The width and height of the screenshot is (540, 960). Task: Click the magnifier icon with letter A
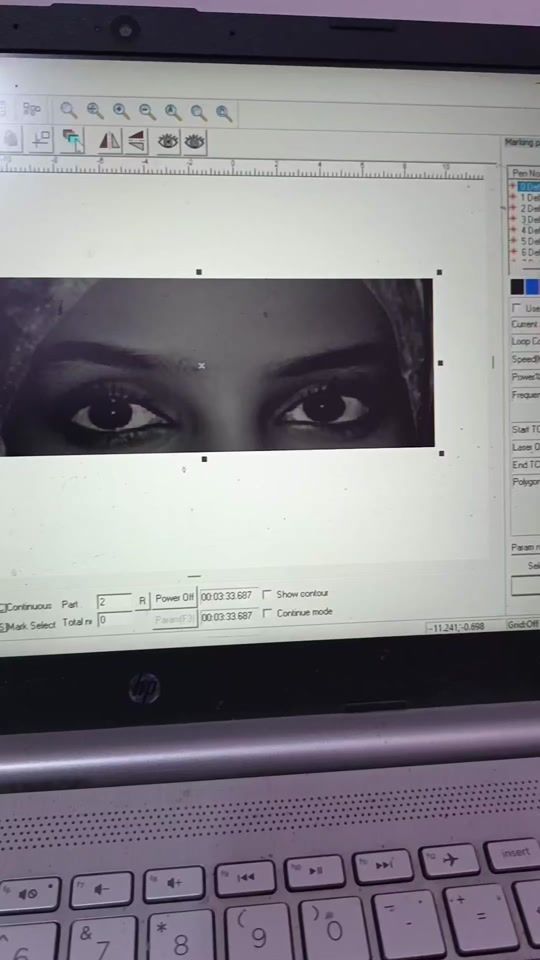(x=173, y=111)
